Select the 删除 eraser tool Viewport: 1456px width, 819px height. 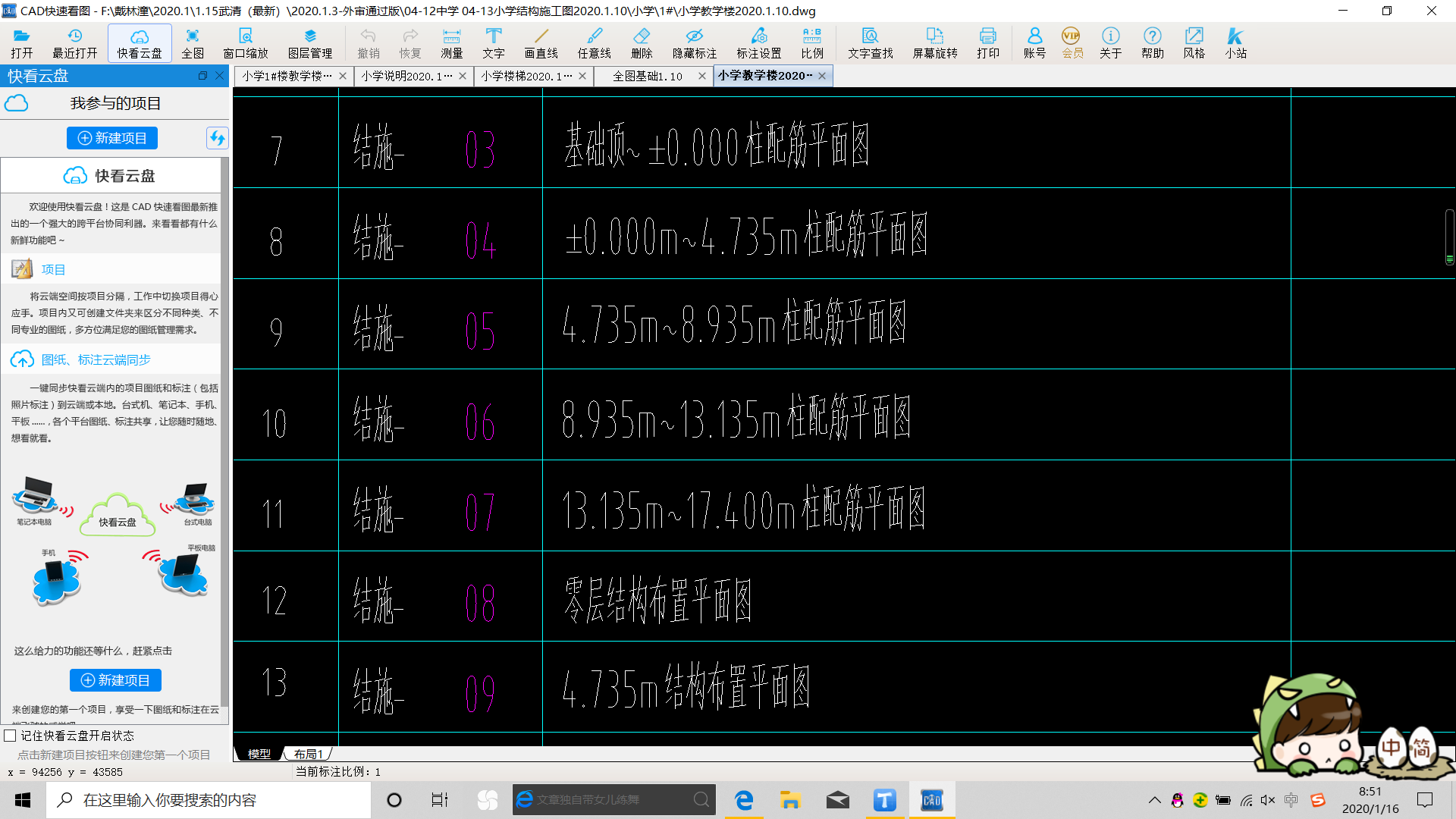click(x=642, y=43)
